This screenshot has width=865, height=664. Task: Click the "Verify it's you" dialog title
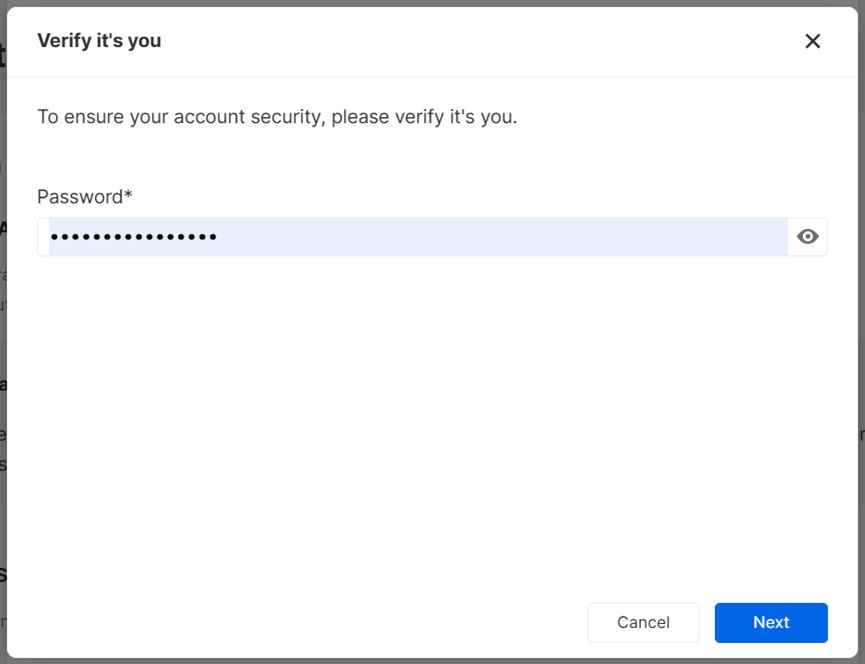[x=99, y=41]
